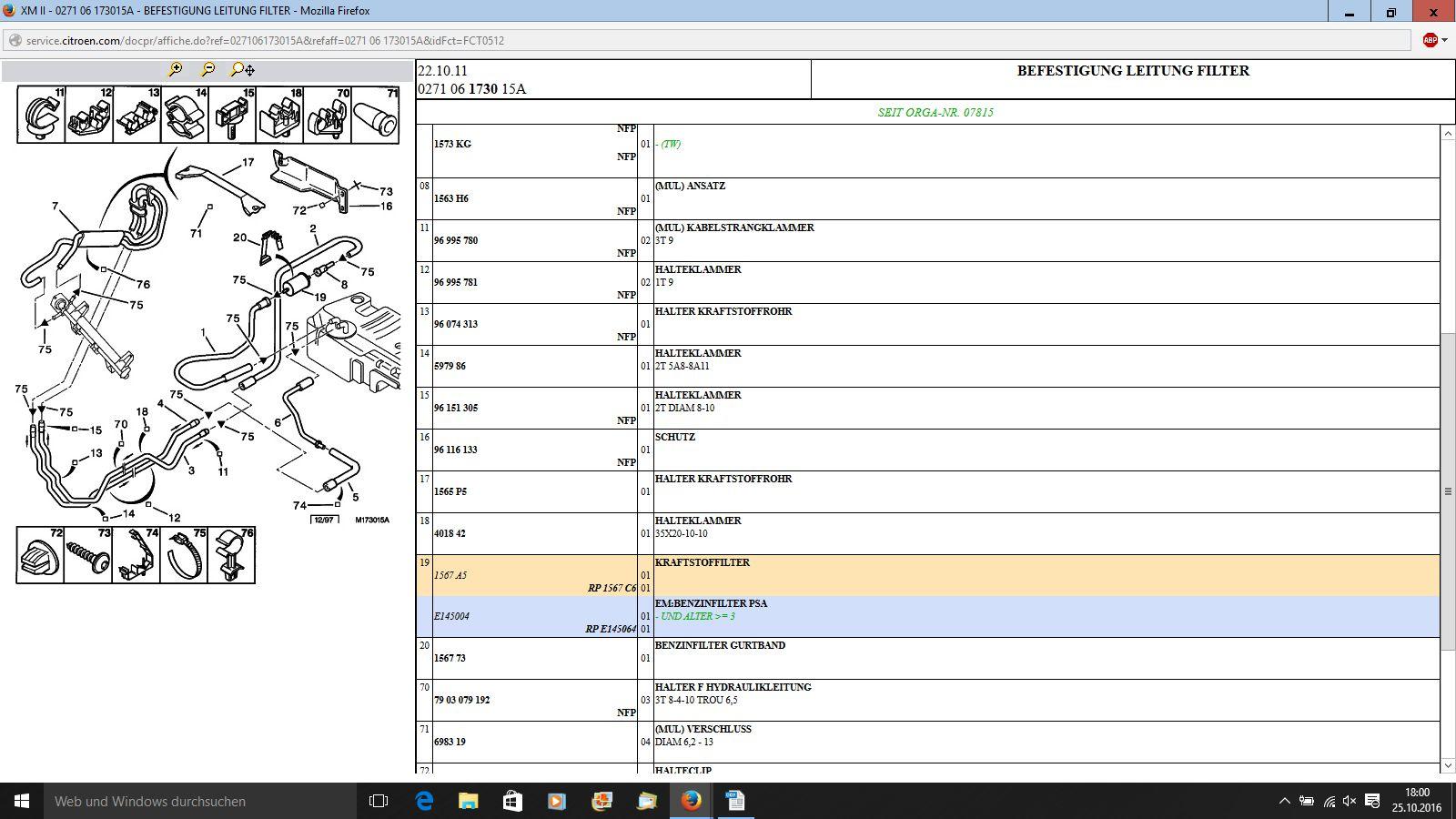The image size is (1456, 819).
Task: Click the KRAFTSTOFFILTER description
Action: click(x=703, y=562)
